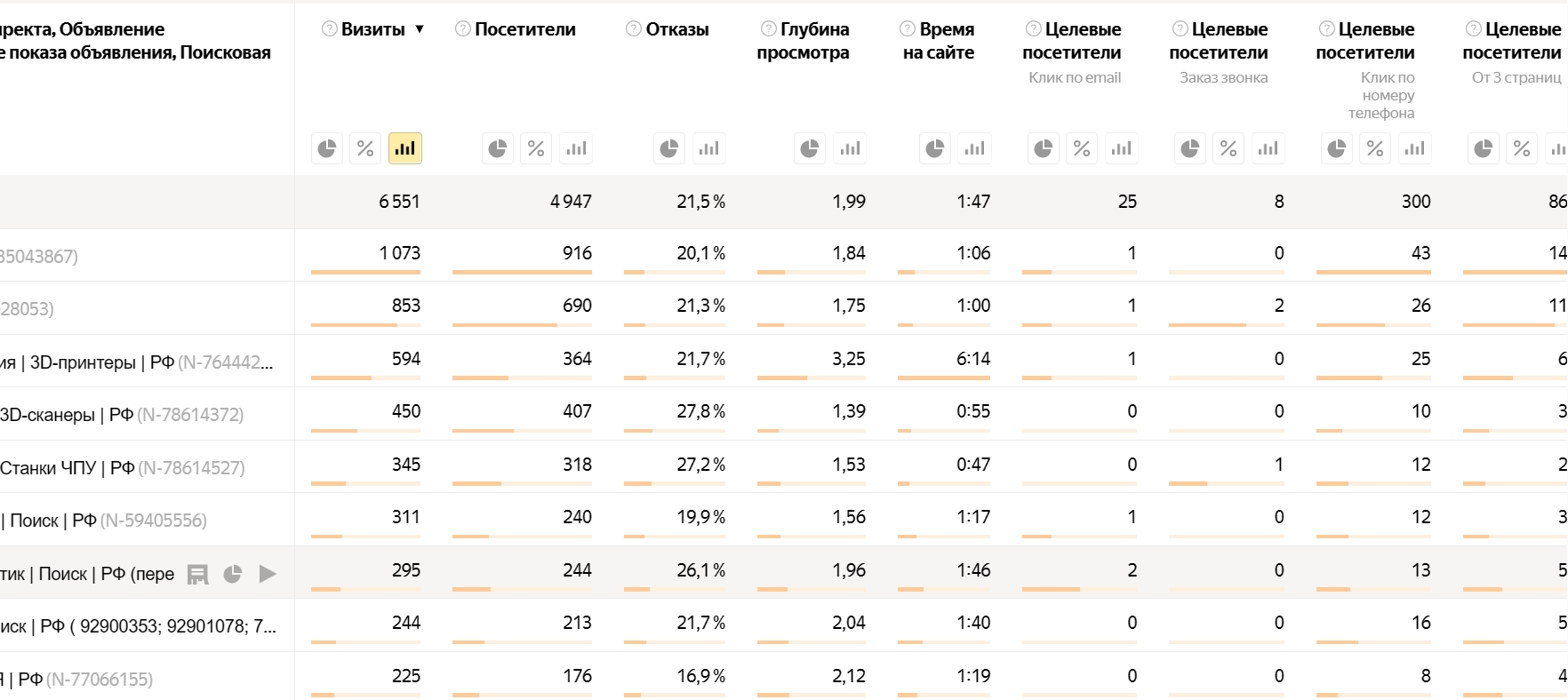Image resolution: width=1568 pixels, height=700 pixels.
Task: Select pie chart view for Посетители column
Action: pyautogui.click(x=497, y=148)
